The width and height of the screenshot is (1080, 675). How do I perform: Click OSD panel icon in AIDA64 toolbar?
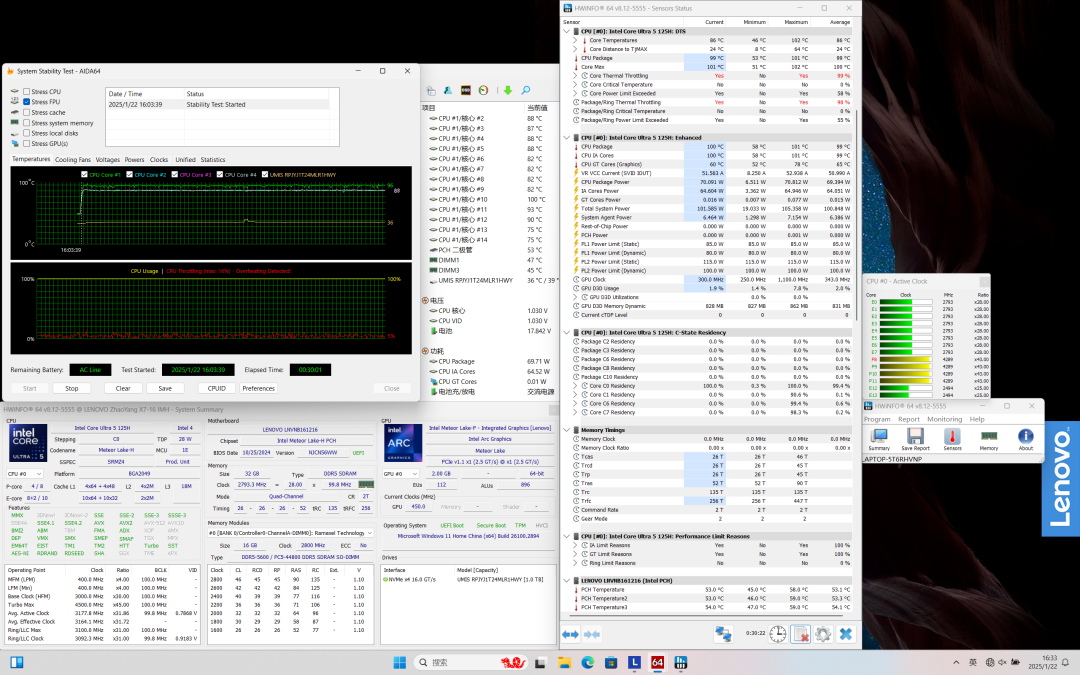point(466,90)
